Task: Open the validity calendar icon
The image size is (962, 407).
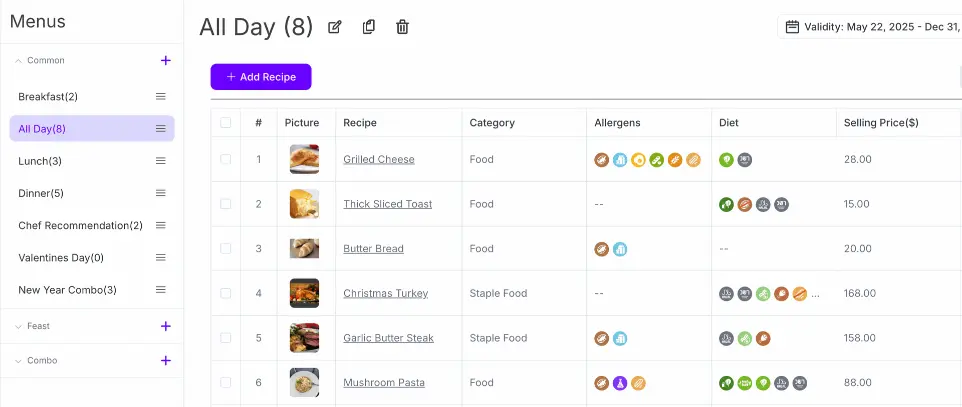Action: pyautogui.click(x=792, y=27)
